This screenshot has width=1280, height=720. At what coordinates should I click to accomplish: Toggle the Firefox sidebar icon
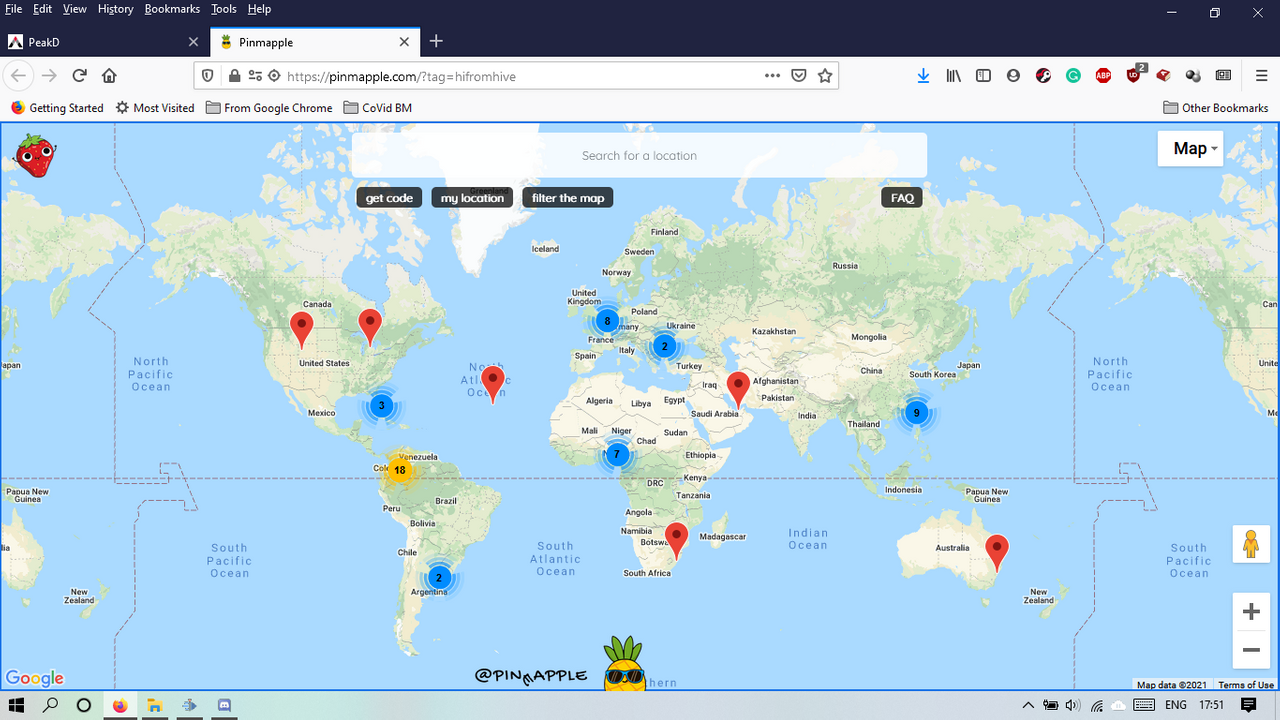pyautogui.click(x=984, y=76)
